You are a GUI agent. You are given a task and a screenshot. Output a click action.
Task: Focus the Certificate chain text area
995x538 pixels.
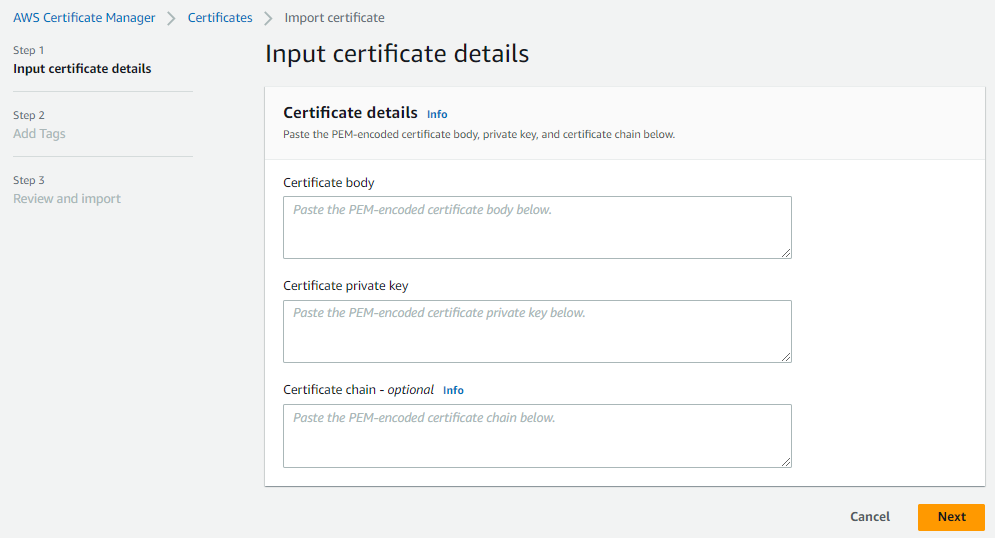(x=537, y=436)
